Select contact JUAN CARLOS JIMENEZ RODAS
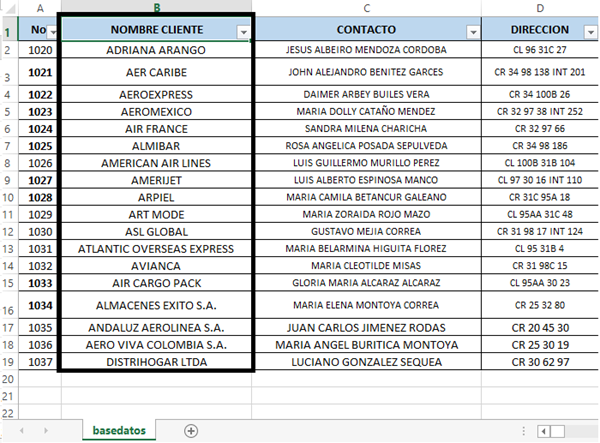The width and height of the screenshot is (600, 443). click(367, 328)
